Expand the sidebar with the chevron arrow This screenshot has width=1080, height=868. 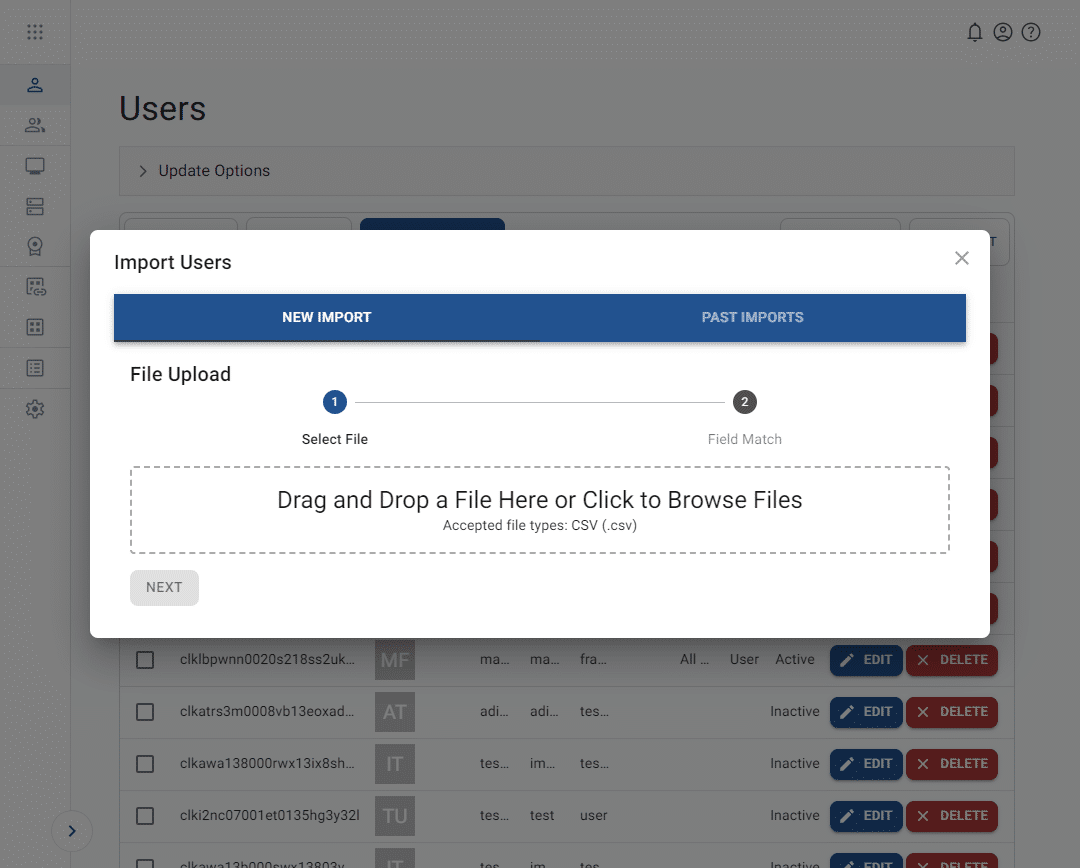(71, 830)
